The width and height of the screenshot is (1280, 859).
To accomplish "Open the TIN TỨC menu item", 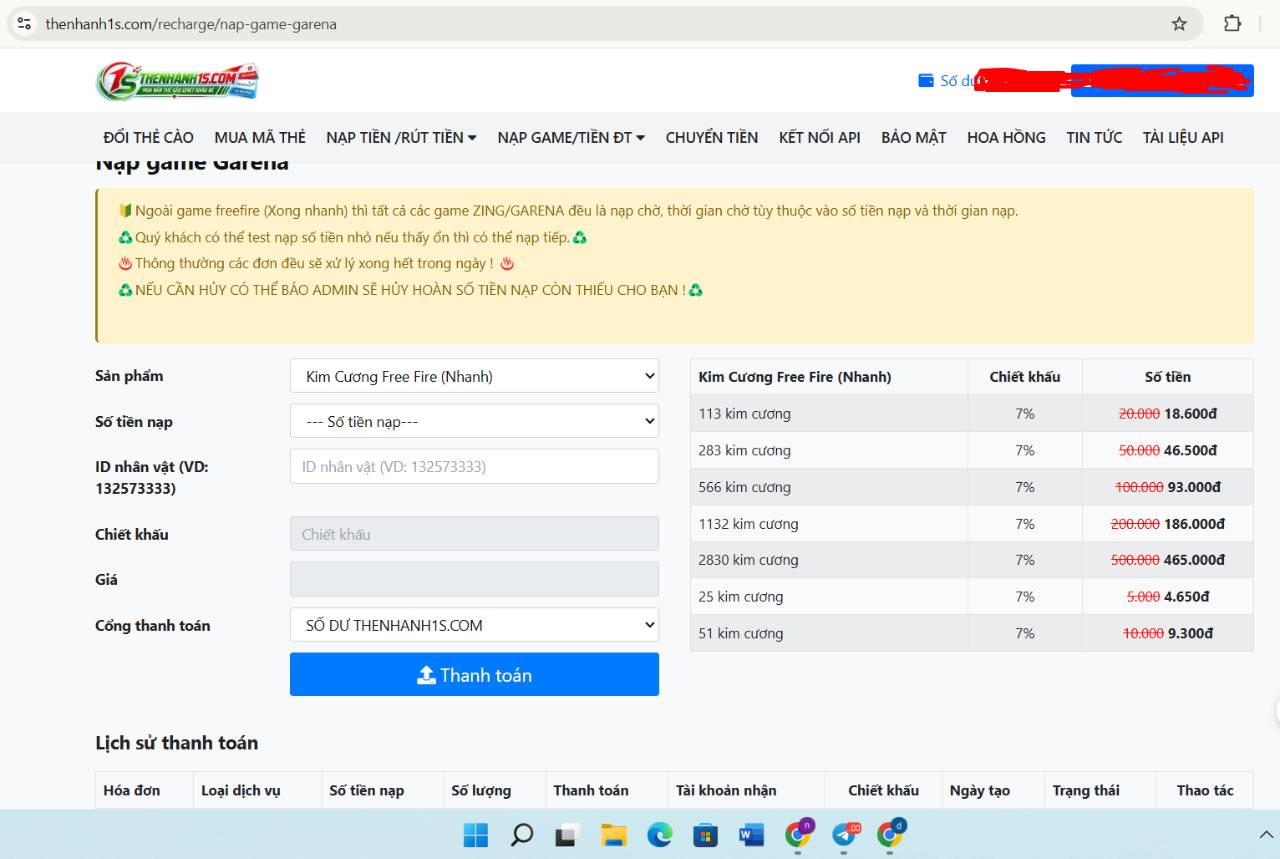I will [1094, 138].
